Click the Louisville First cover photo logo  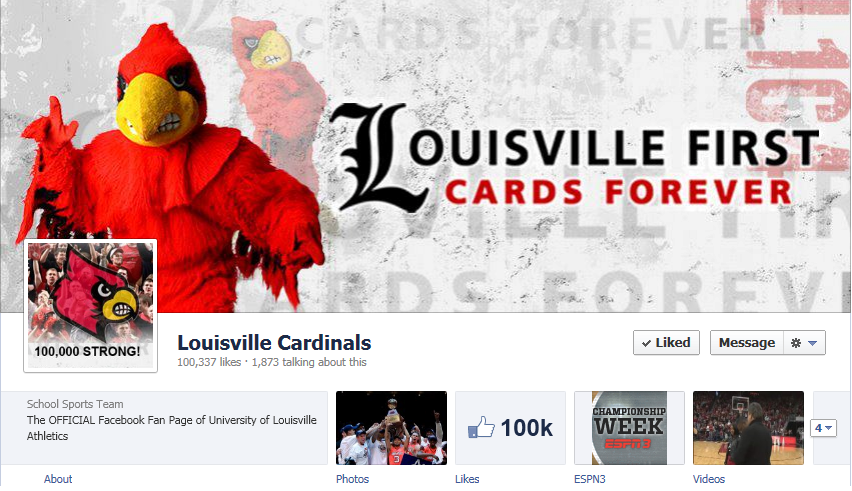(573, 159)
